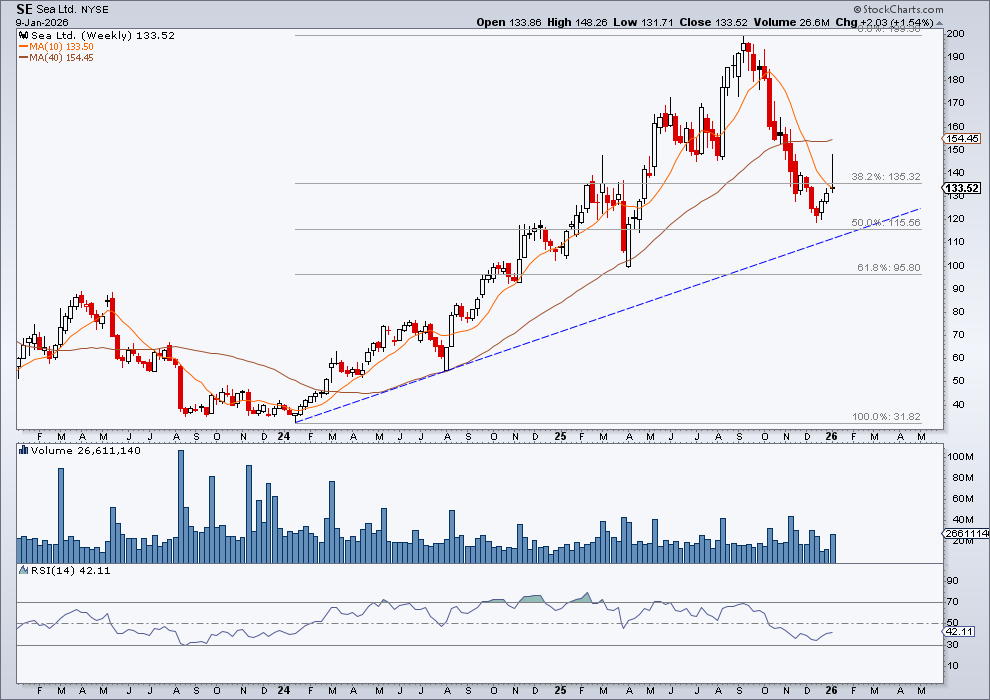Click the blue up-triangle beside Chg value

tap(936, 22)
